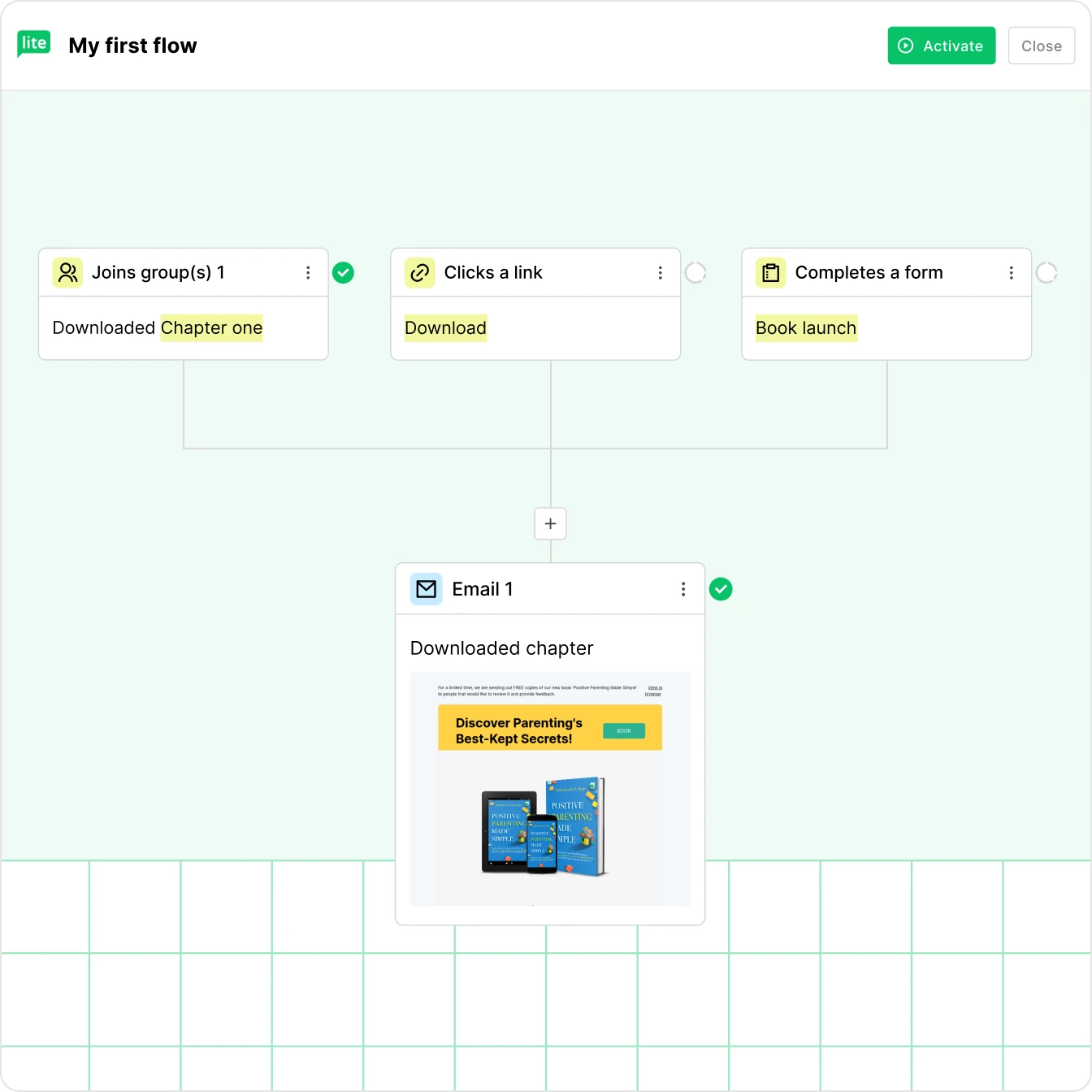This screenshot has height=1092, width=1092.
Task: Click the Clicks a link trigger title
Action: click(x=493, y=273)
